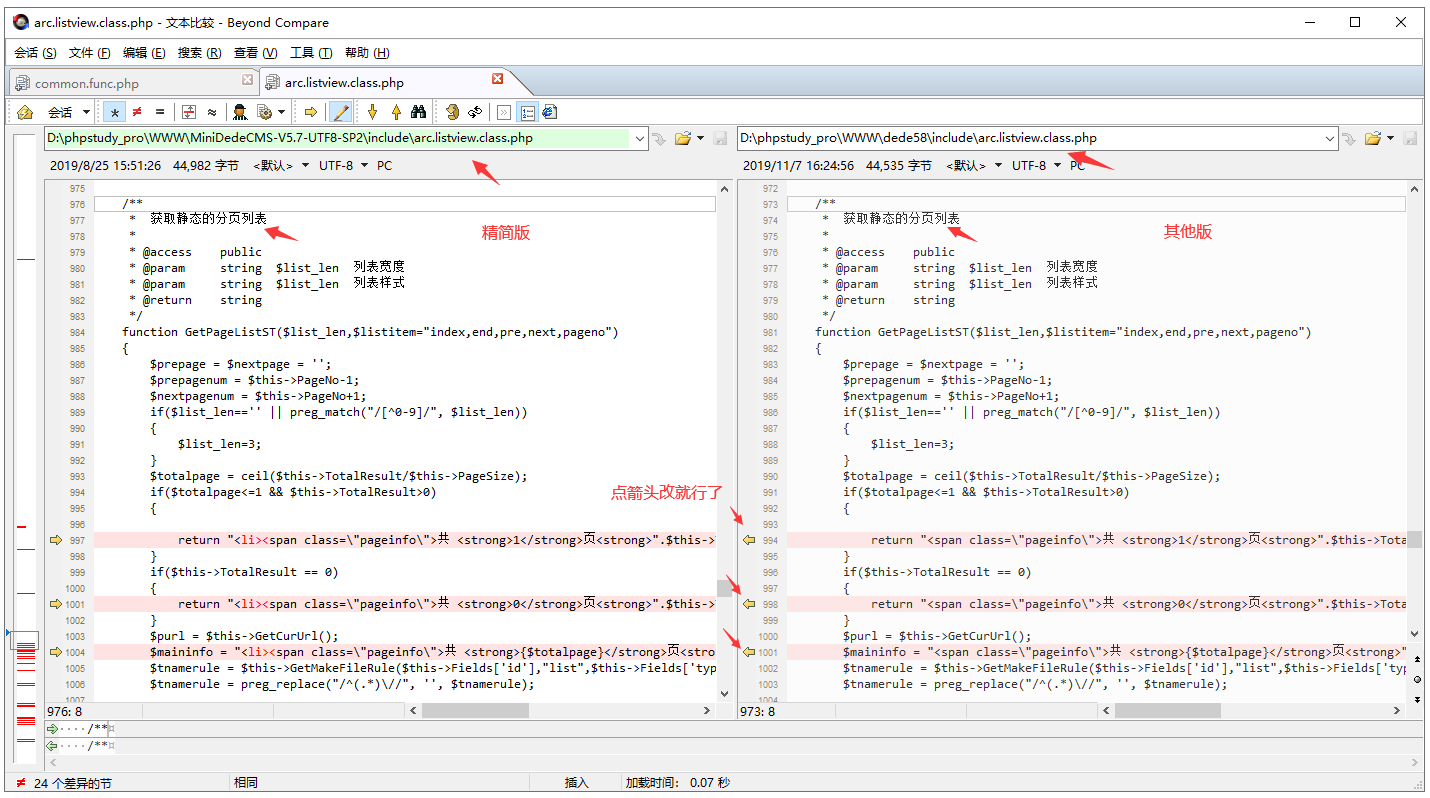Click the session lightning icon on toolbar
This screenshot has width=1430, height=798.
coord(24,111)
